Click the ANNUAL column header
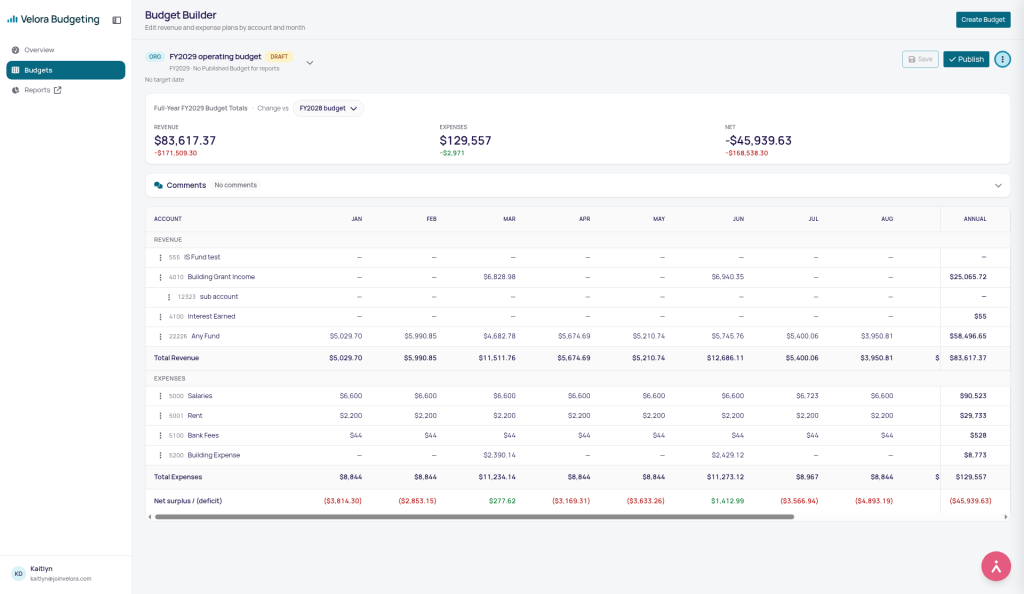The image size is (1024, 594). (975, 219)
